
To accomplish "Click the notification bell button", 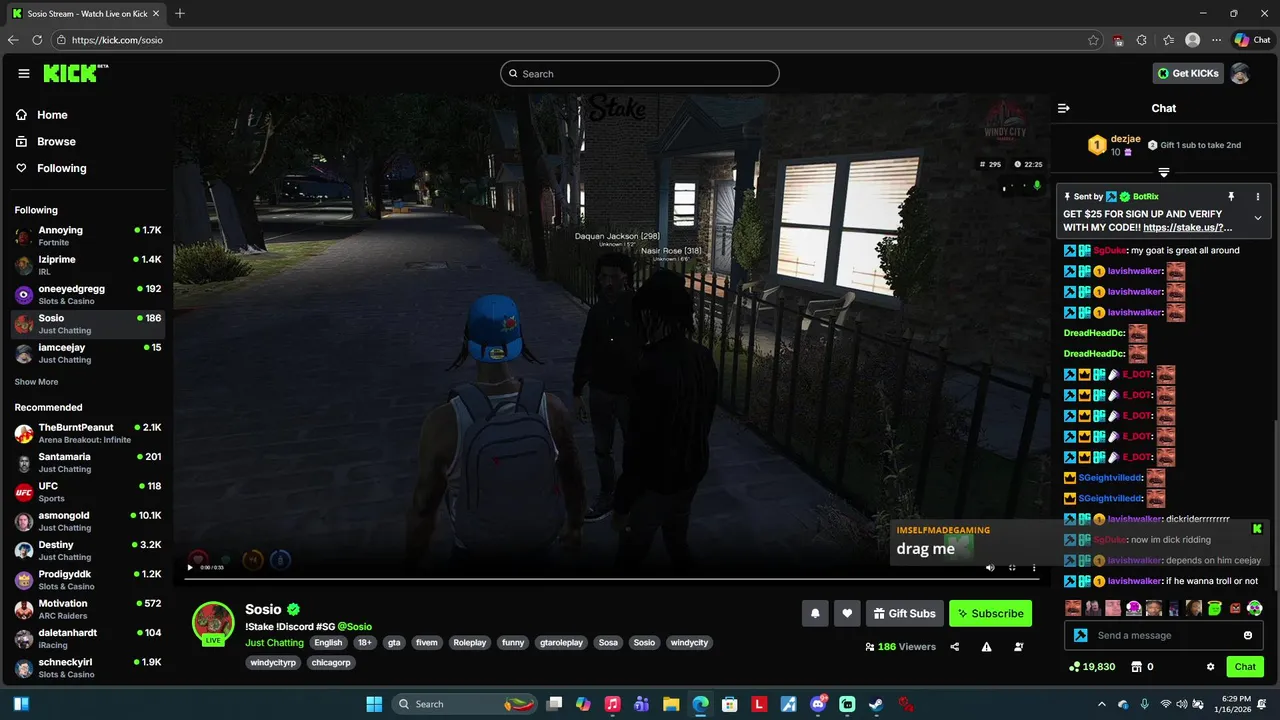I will click(815, 613).
